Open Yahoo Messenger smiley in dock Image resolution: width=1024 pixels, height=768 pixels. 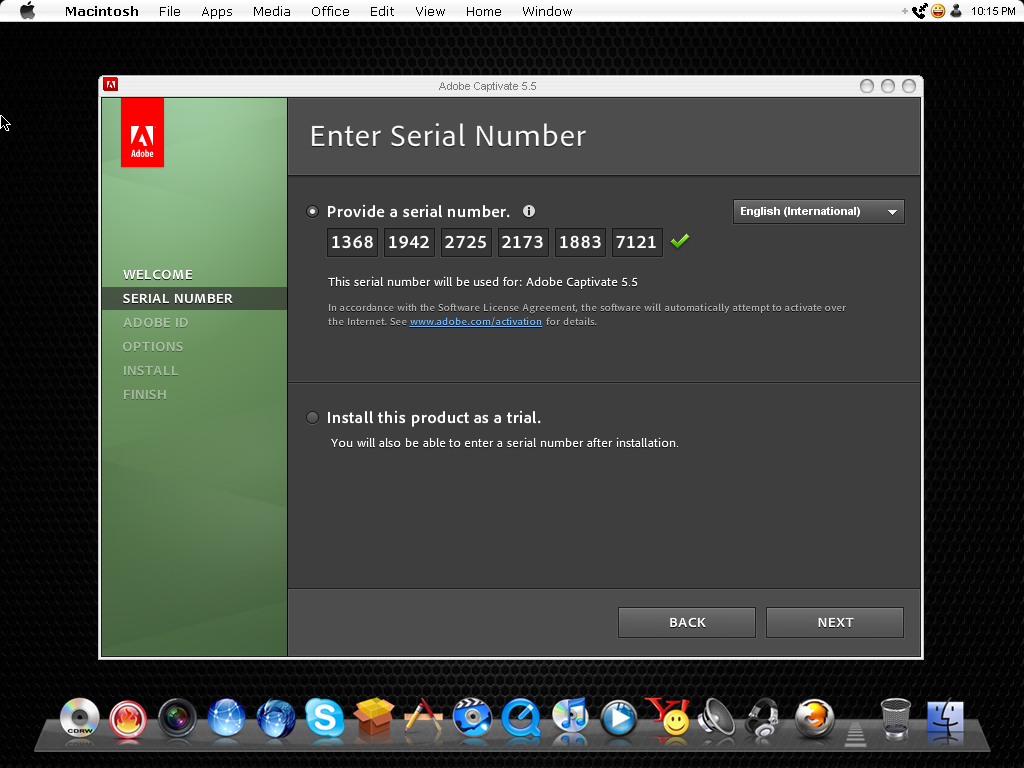pos(668,717)
